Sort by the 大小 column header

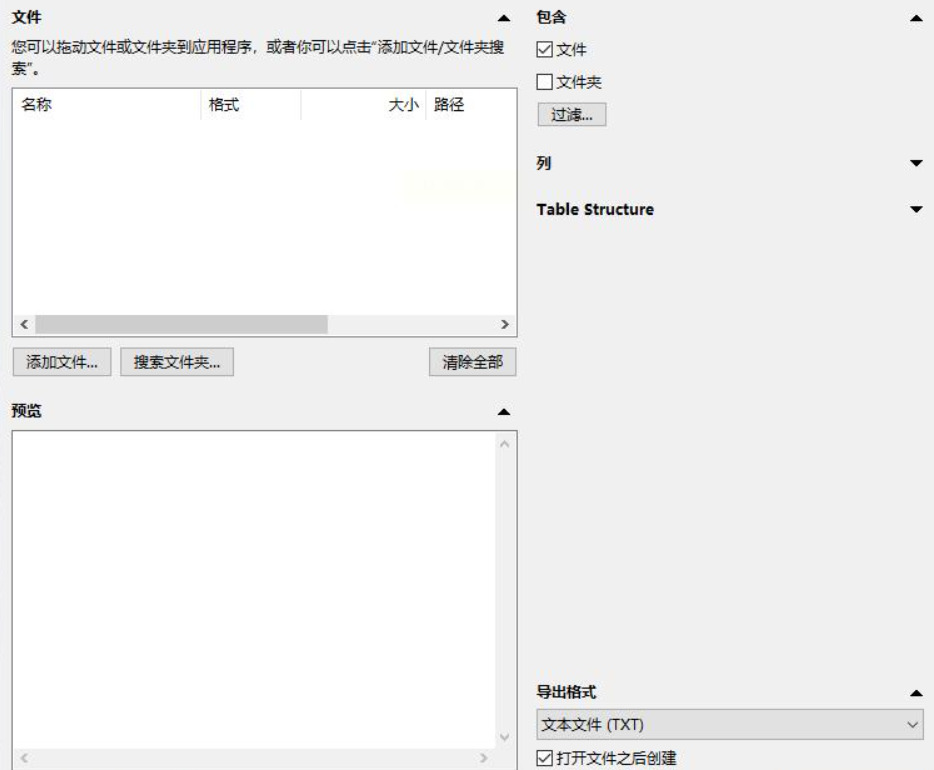click(x=363, y=105)
